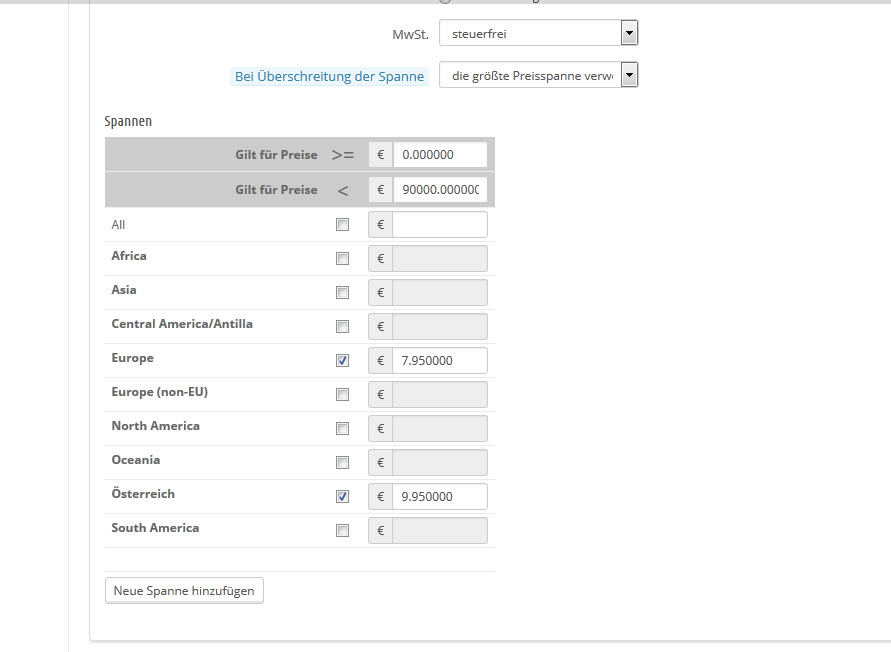Viewport: 891px width, 652px height.
Task: Click the greater-or-equal symbol in header
Action: (x=342, y=155)
